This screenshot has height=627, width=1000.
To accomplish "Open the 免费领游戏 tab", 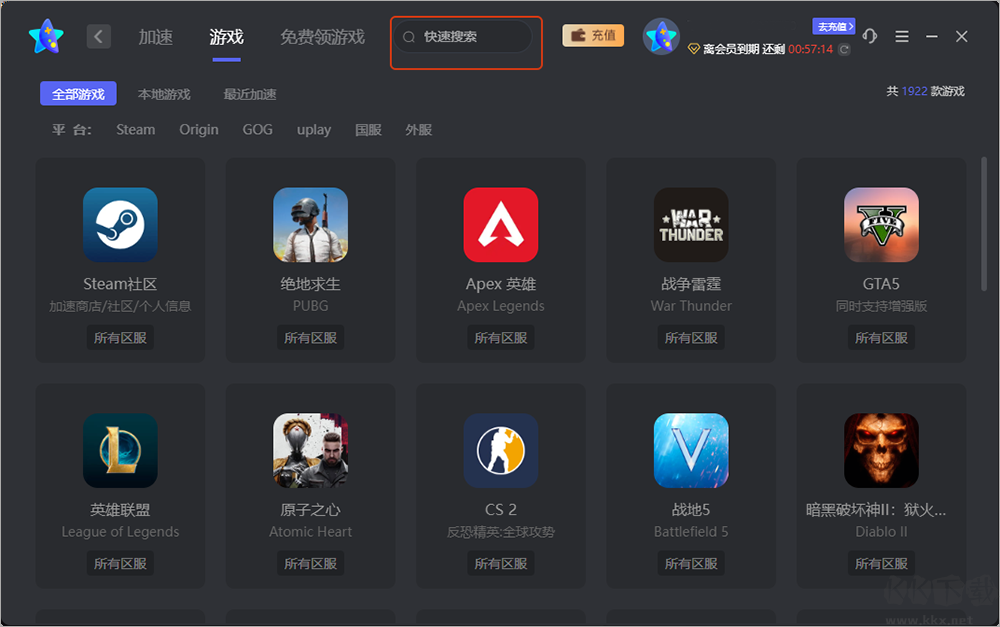I will click(323, 37).
